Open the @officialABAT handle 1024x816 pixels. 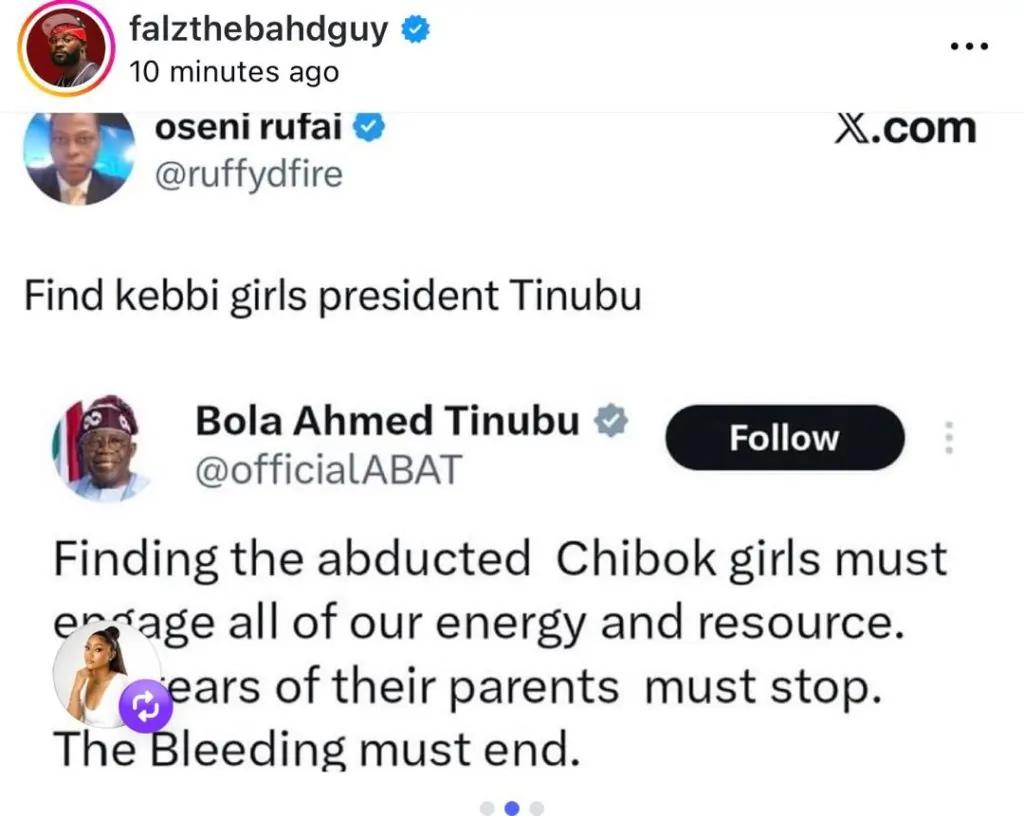click(x=327, y=468)
